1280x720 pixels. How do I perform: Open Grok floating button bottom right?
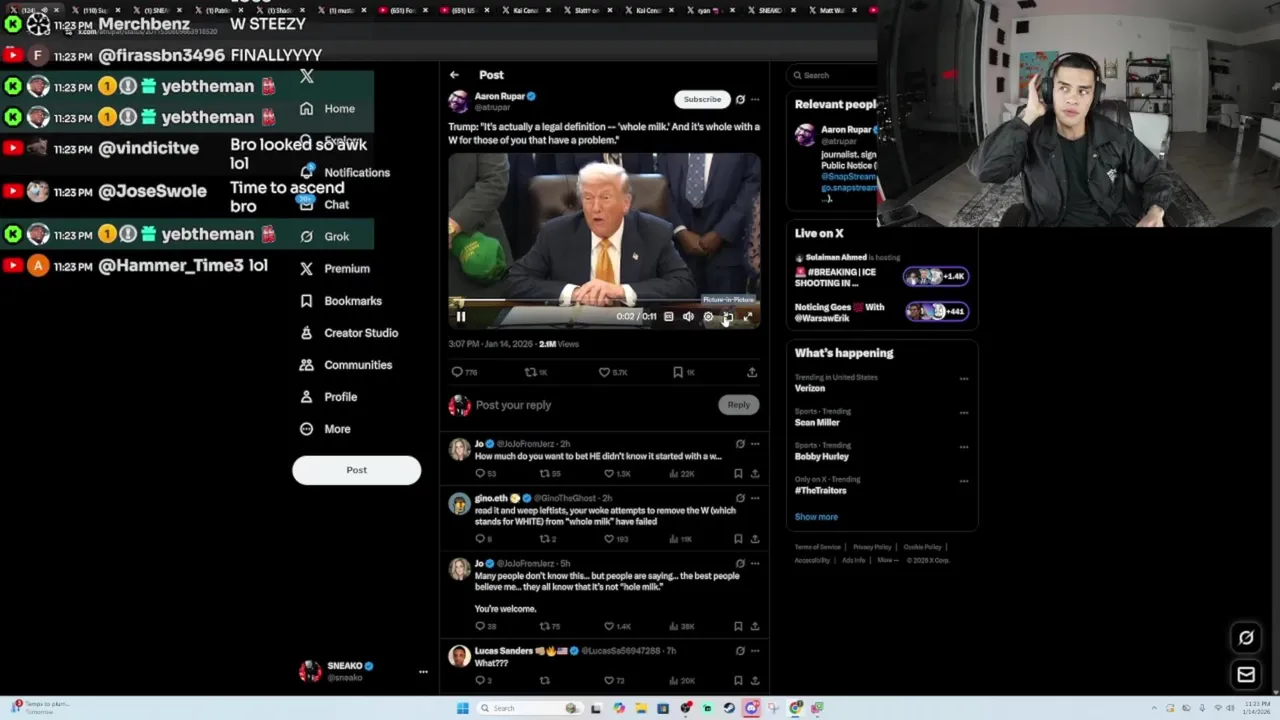(x=1246, y=638)
